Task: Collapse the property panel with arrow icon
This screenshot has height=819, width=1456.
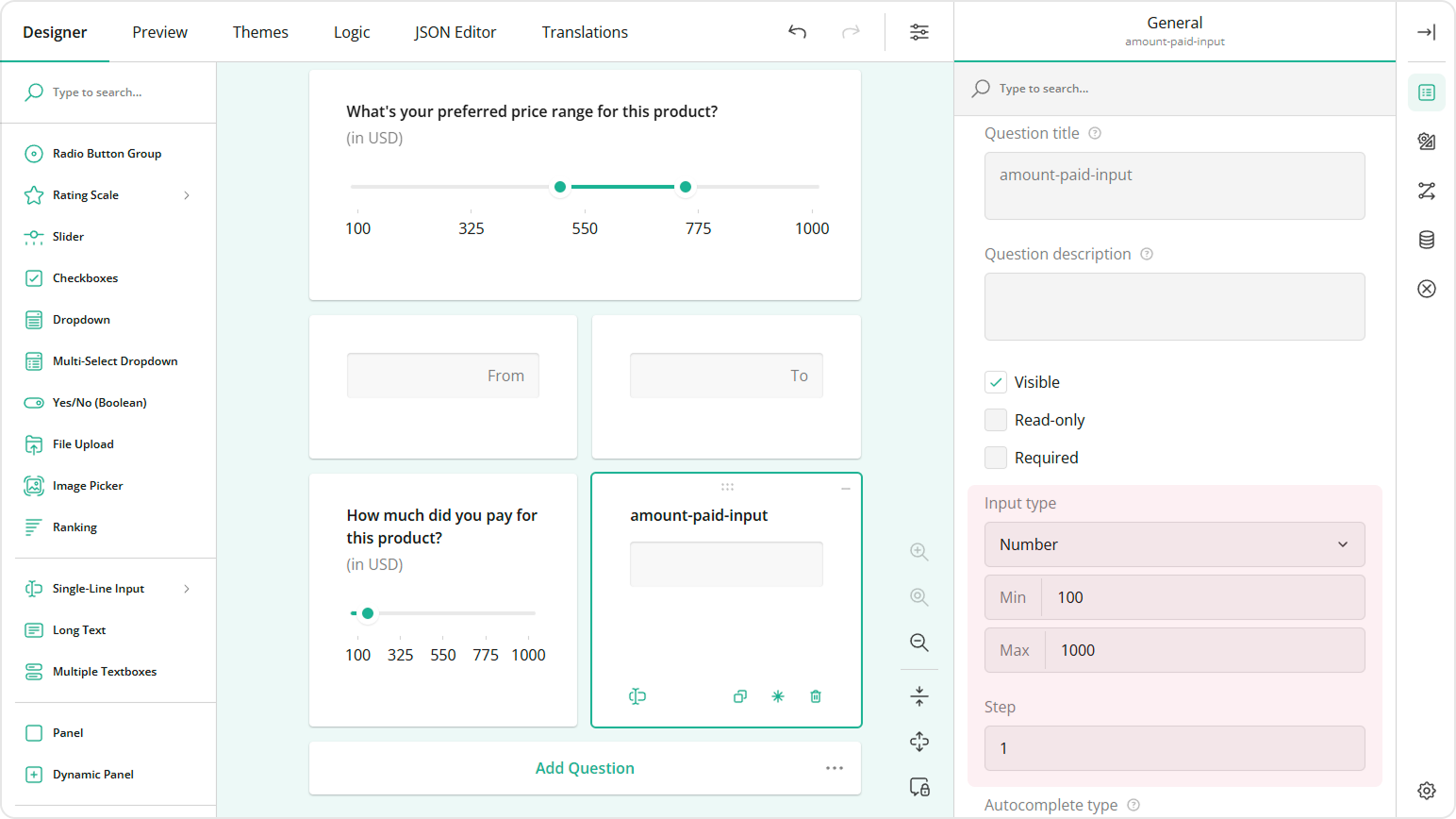Action: click(1426, 32)
